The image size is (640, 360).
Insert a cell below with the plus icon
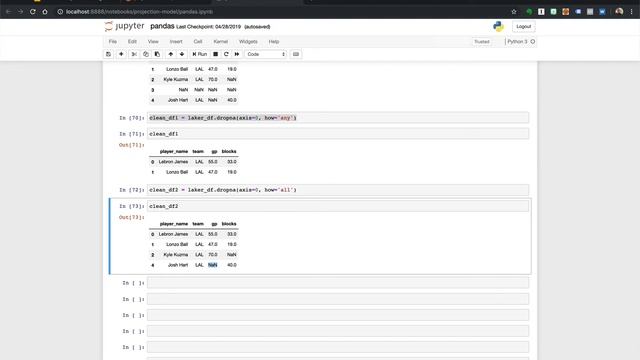point(121,54)
